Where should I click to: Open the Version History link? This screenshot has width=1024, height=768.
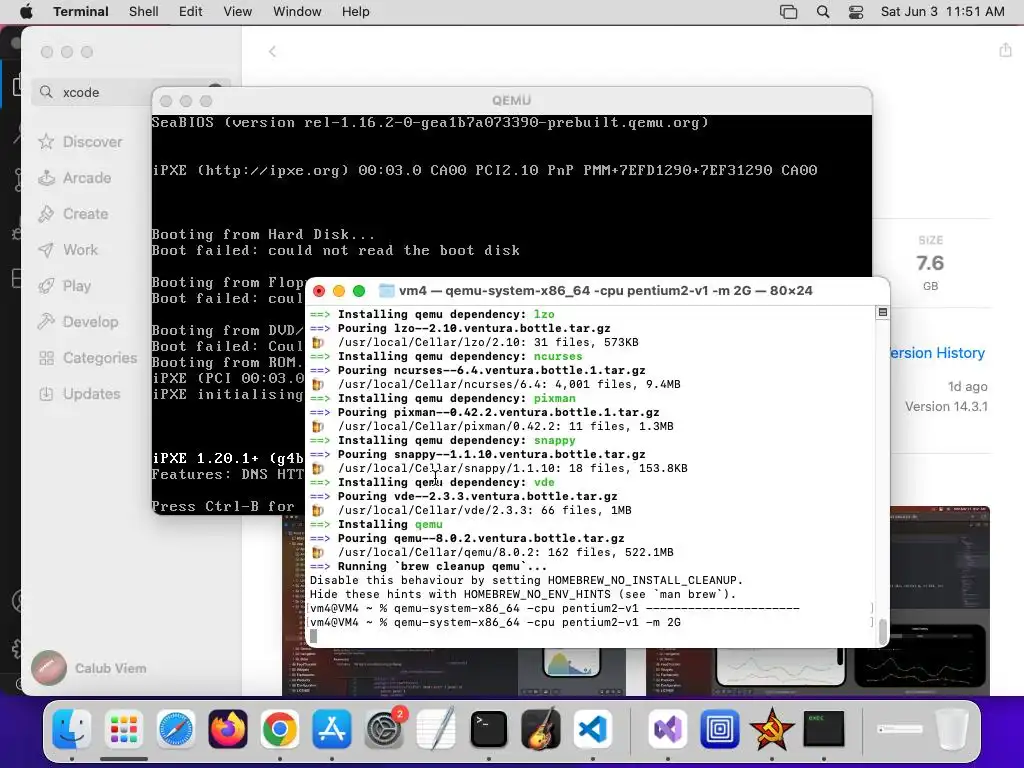938,353
